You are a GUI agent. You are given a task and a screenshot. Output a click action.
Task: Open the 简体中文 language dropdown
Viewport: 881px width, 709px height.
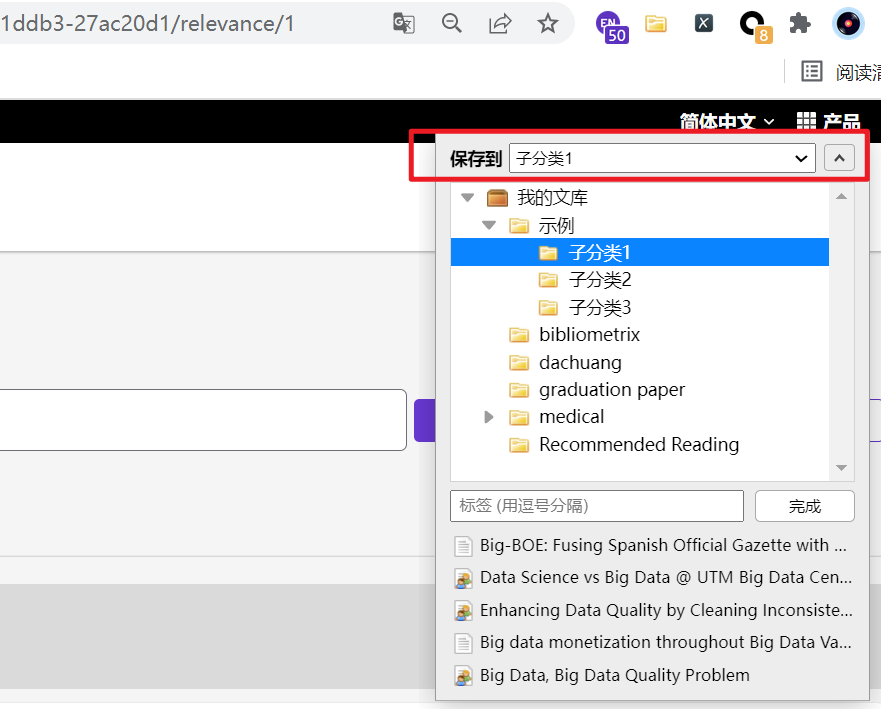coord(727,121)
